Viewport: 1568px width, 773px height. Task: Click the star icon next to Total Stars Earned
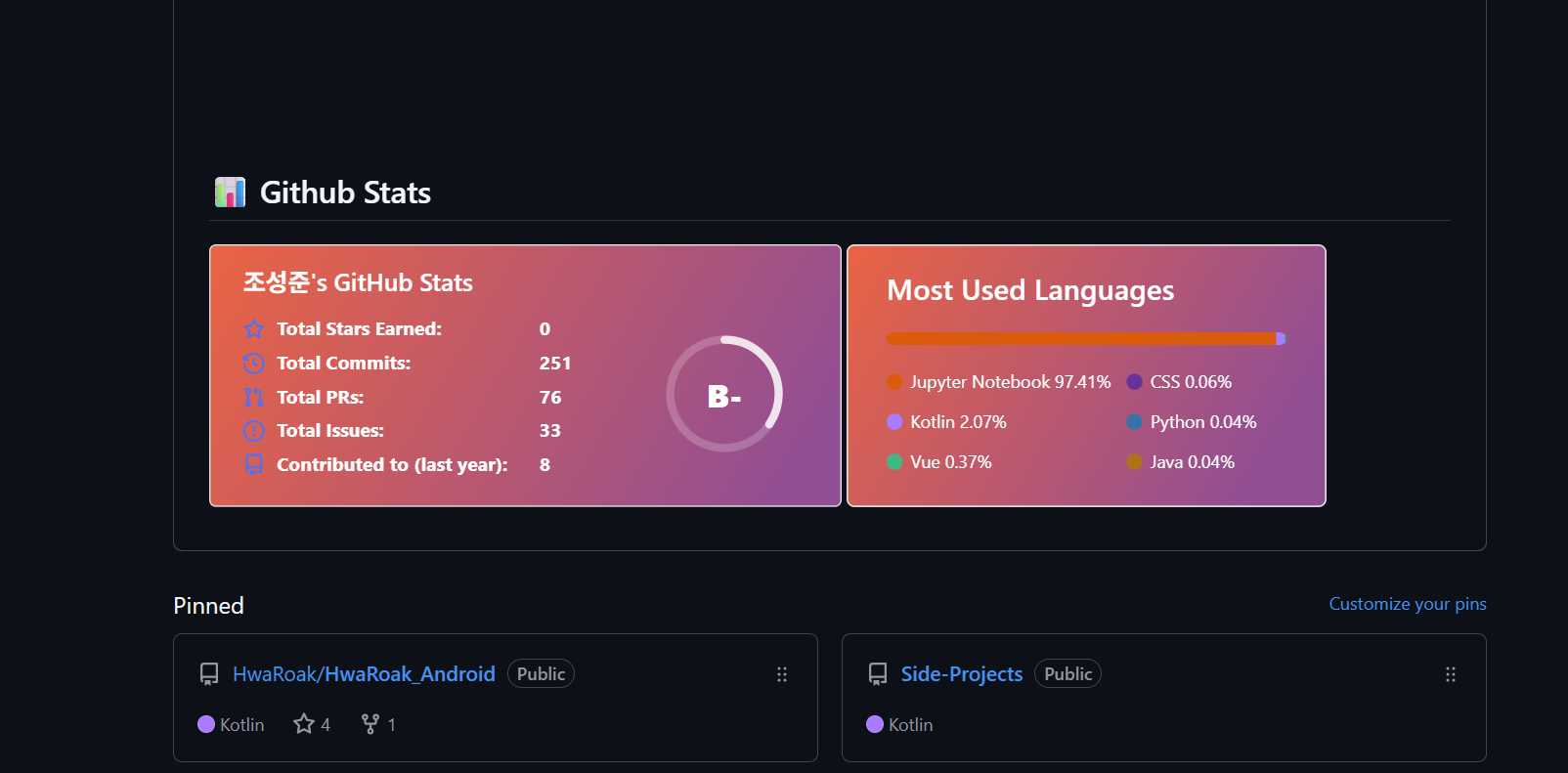254,329
